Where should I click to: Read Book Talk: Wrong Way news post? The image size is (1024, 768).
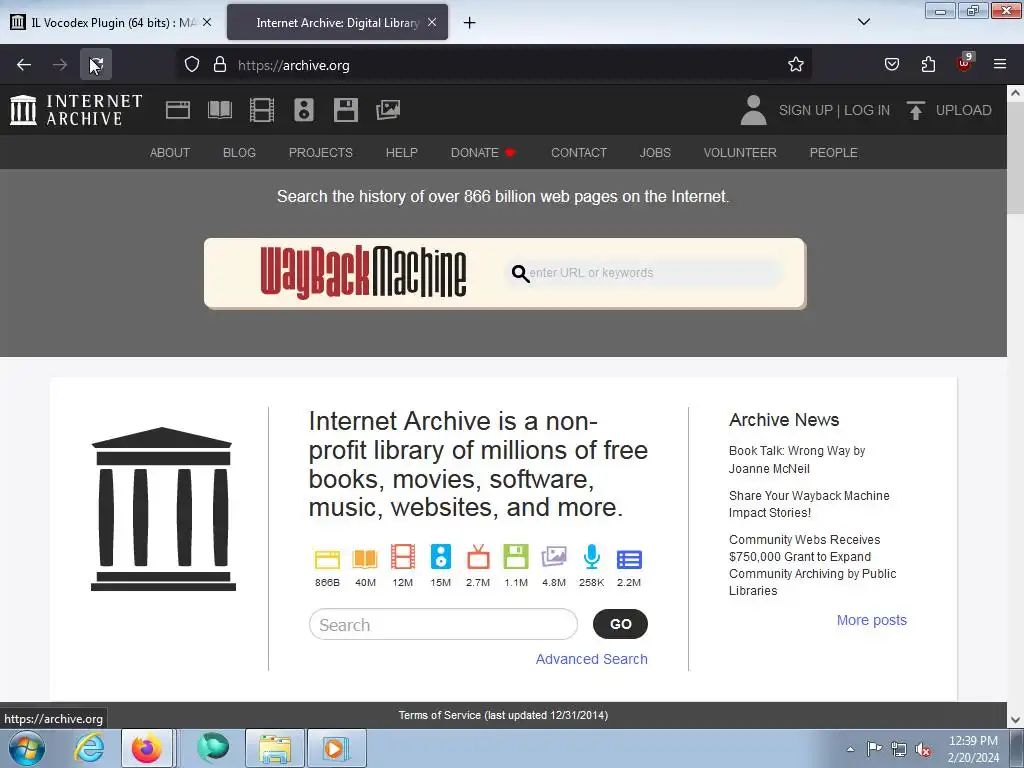[797, 460]
